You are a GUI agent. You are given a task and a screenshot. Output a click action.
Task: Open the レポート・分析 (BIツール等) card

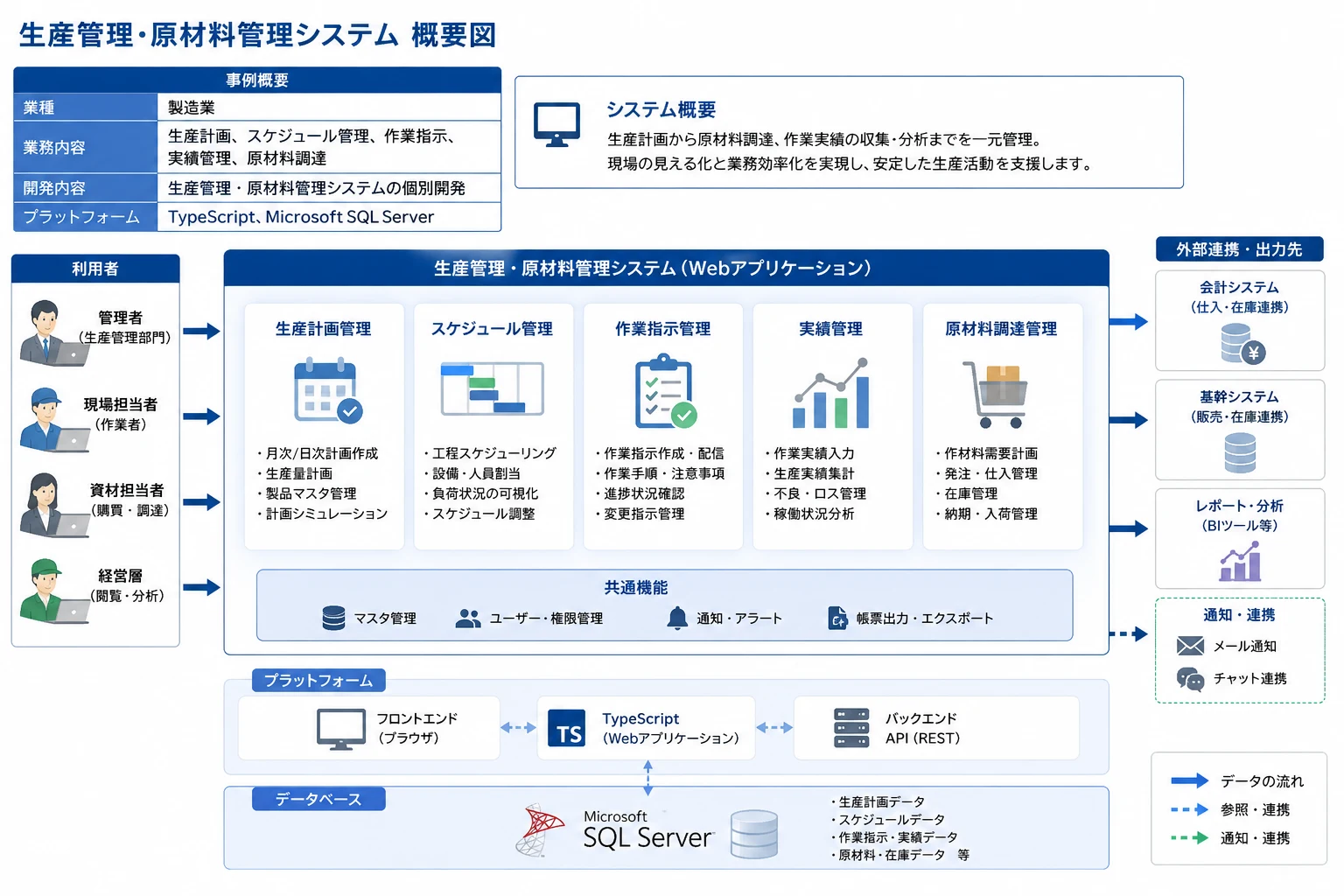pos(1240,538)
